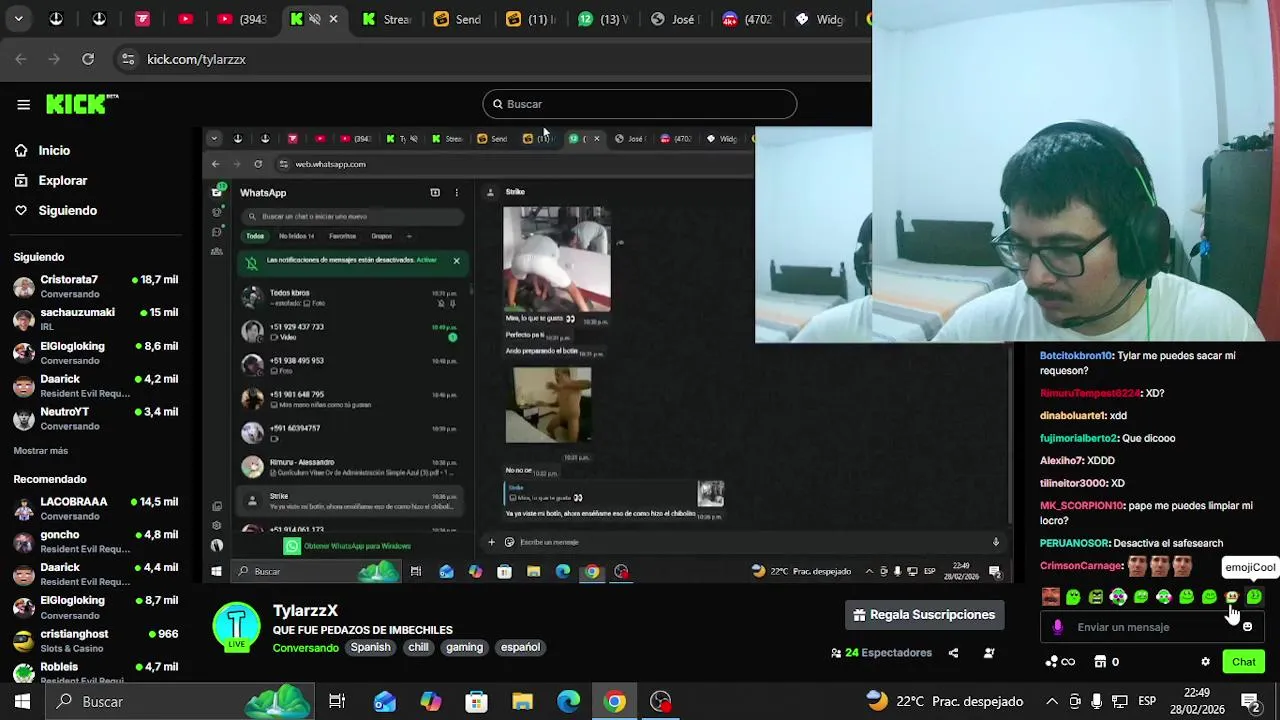Switch to the '(13)' WhatsApp browser tab

[603, 19]
